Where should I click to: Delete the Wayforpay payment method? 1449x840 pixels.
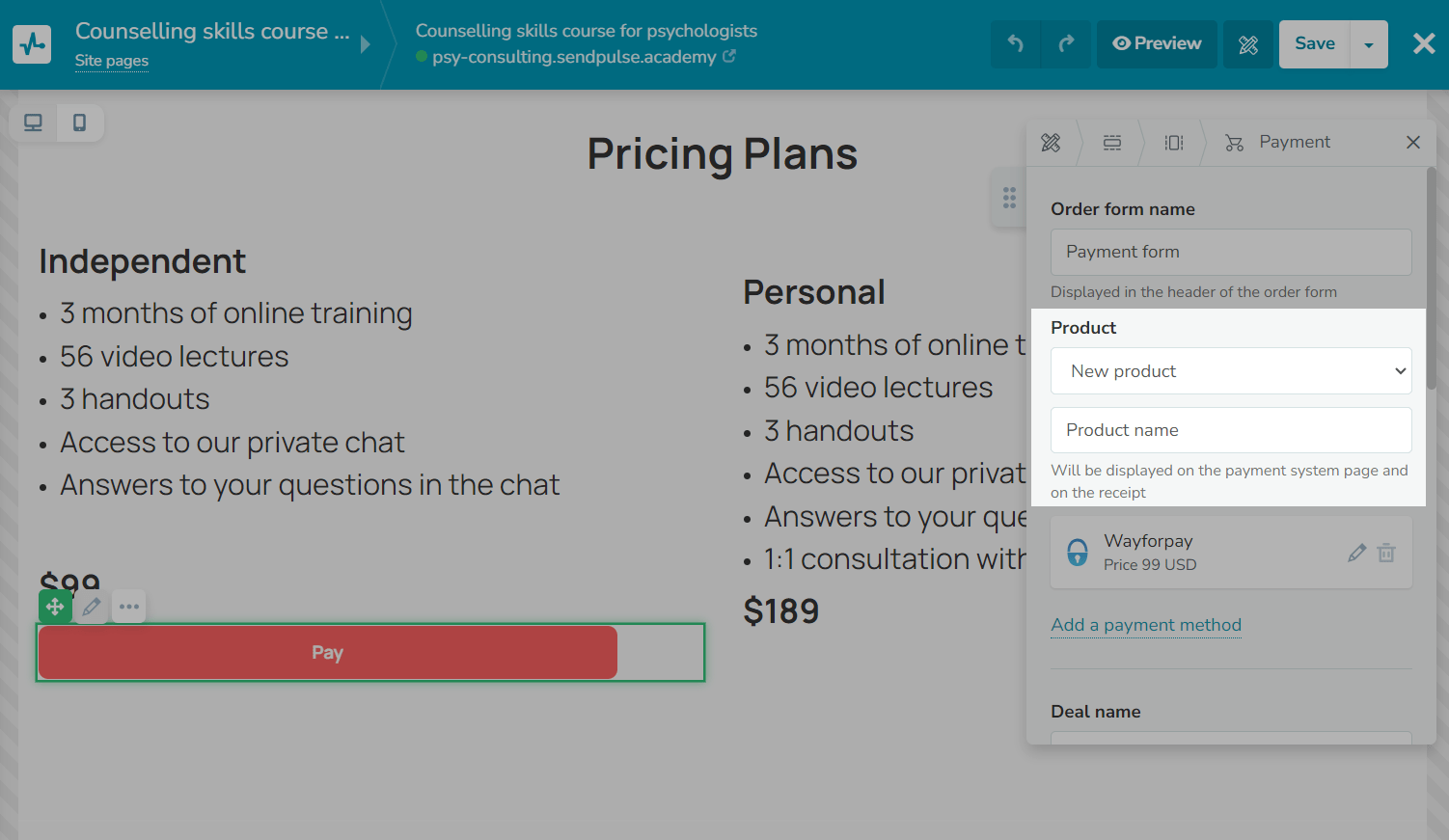(x=1386, y=553)
